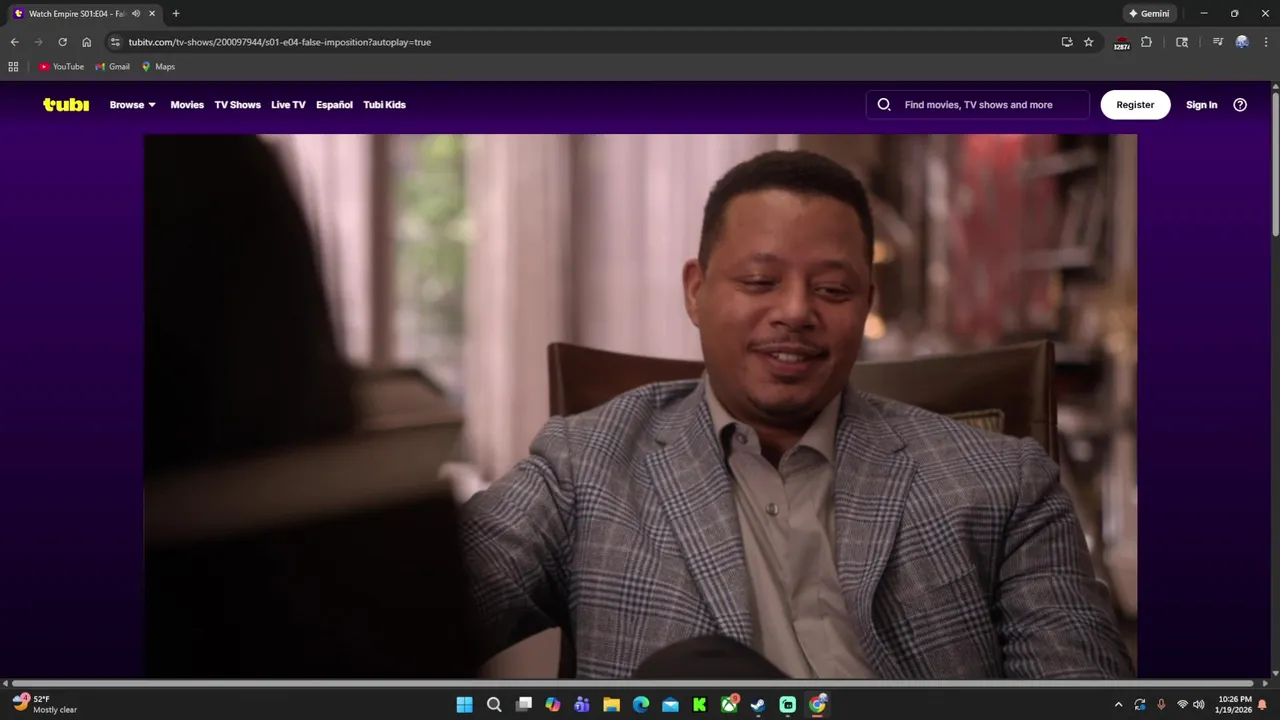
Task: Click the Sign In link
Action: point(1201,105)
